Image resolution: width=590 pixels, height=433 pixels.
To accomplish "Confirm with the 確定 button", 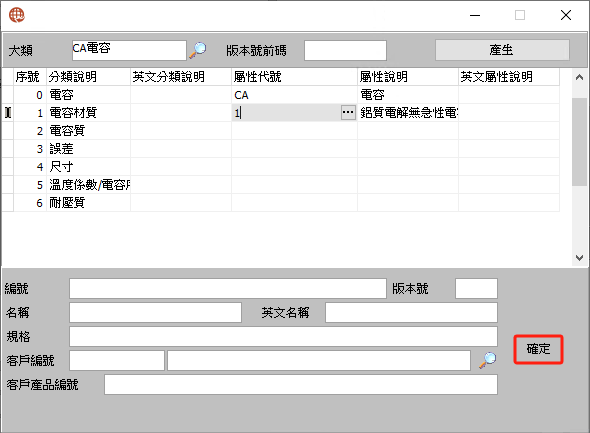I will pyautogui.click(x=538, y=349).
